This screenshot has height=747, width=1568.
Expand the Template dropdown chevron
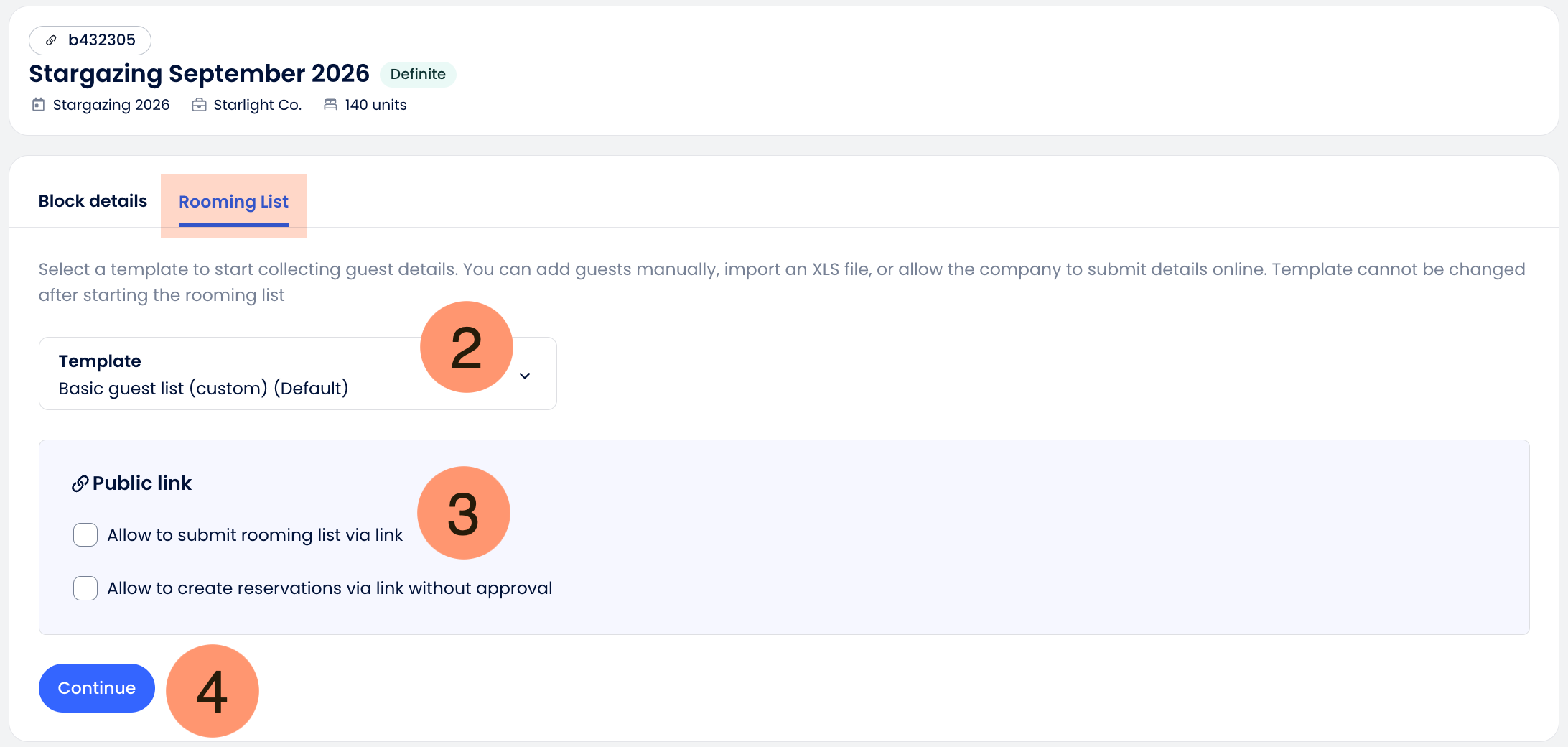coord(525,376)
